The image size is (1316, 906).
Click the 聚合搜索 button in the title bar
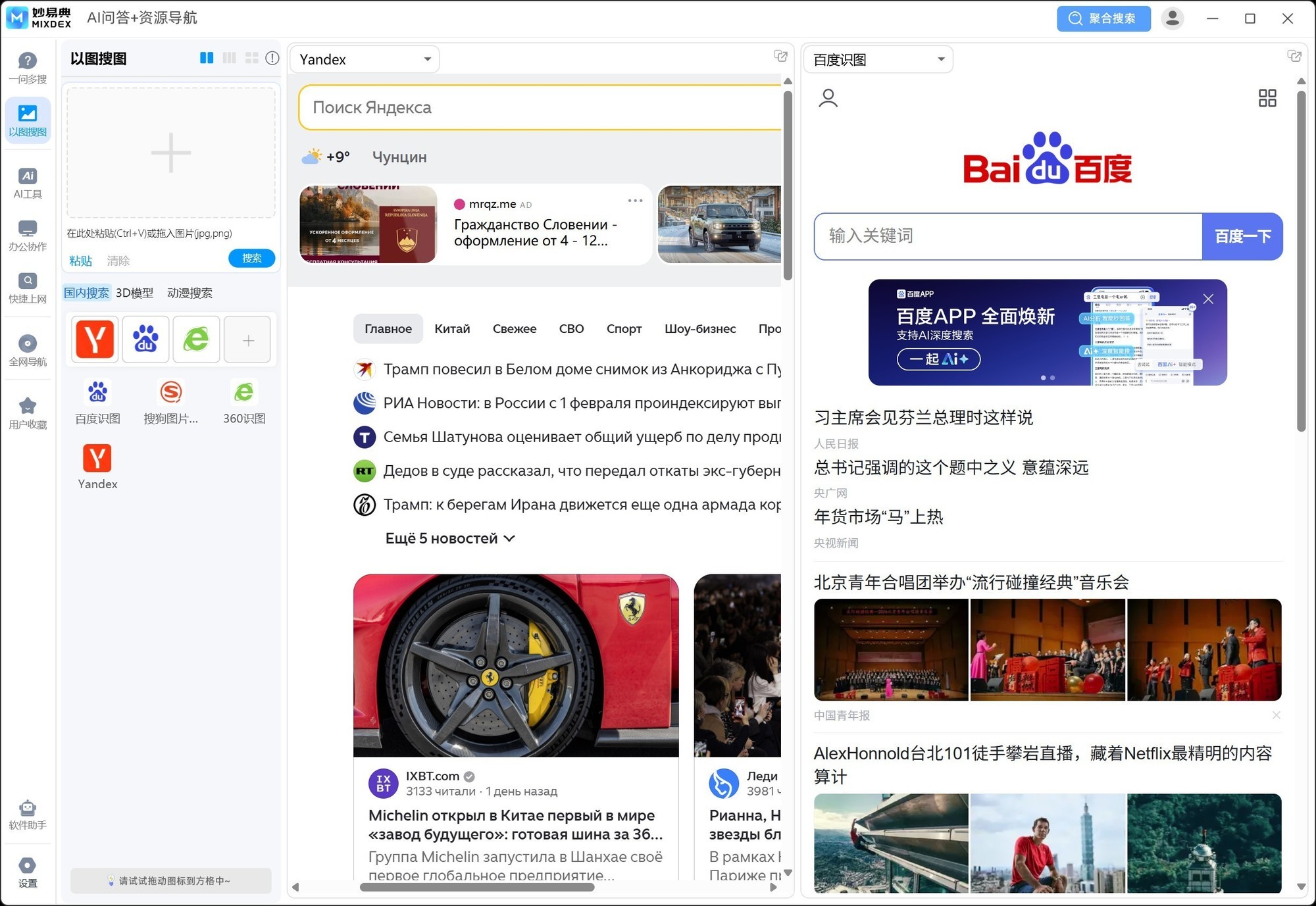pos(1103,18)
